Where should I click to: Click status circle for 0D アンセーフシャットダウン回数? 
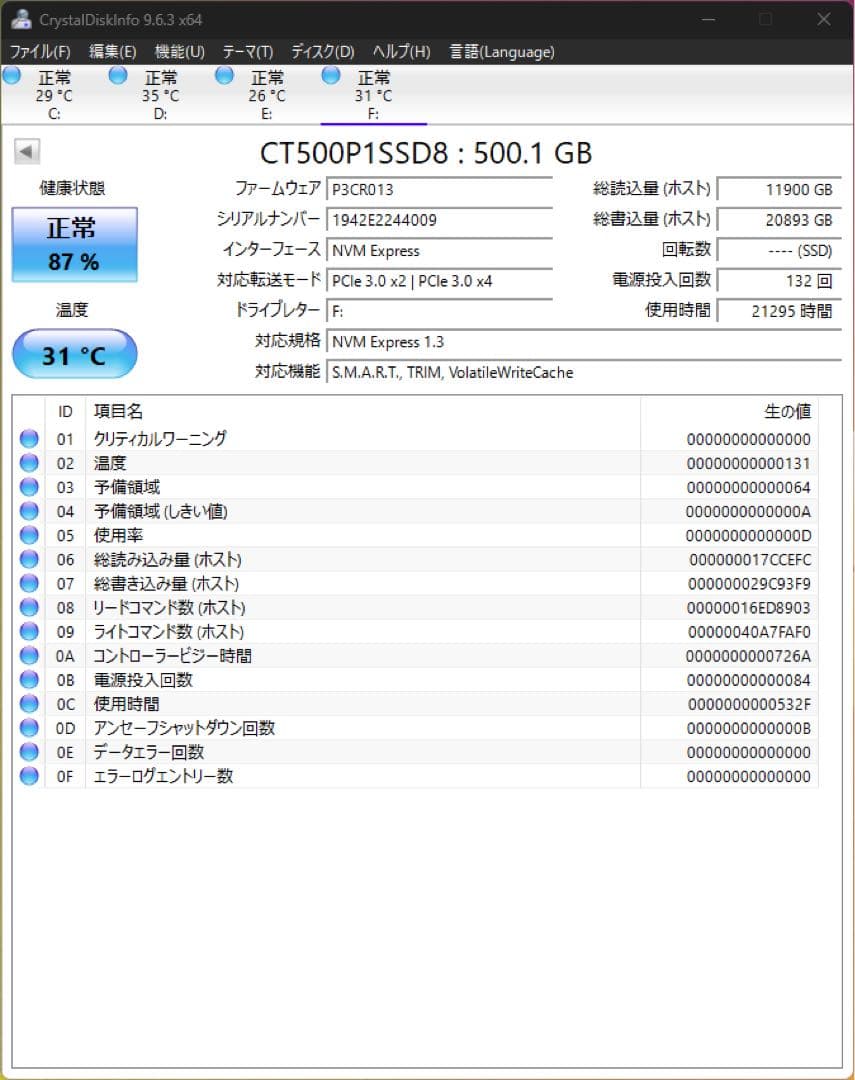click(x=29, y=728)
